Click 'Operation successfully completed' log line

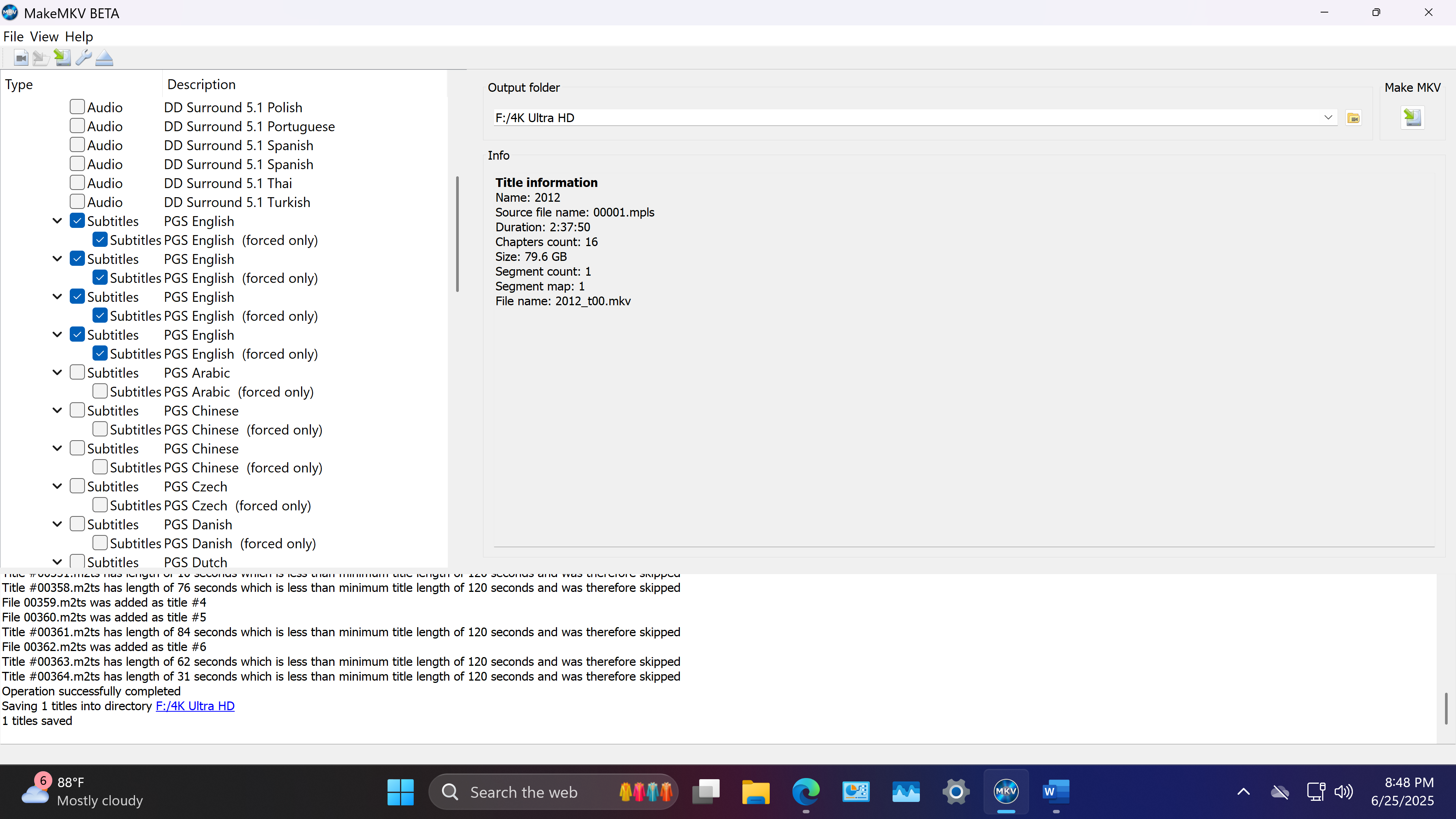pos(91,691)
